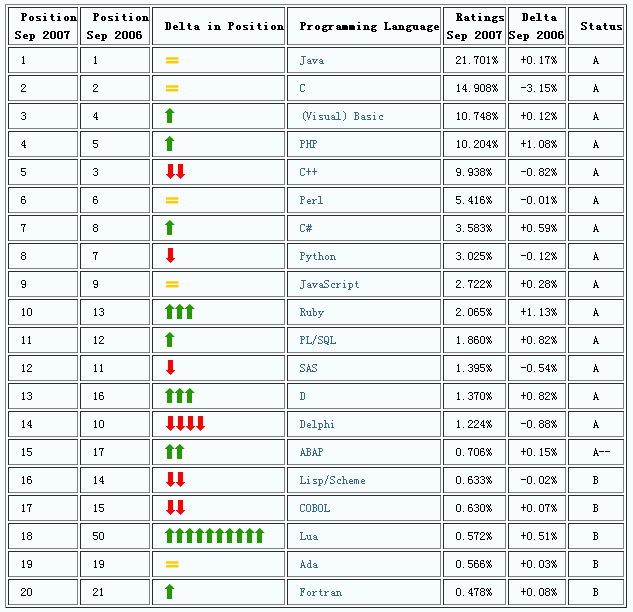Click the red down arrow in Python row
Image resolution: width=633 pixels, height=612 pixels.
click(170, 256)
